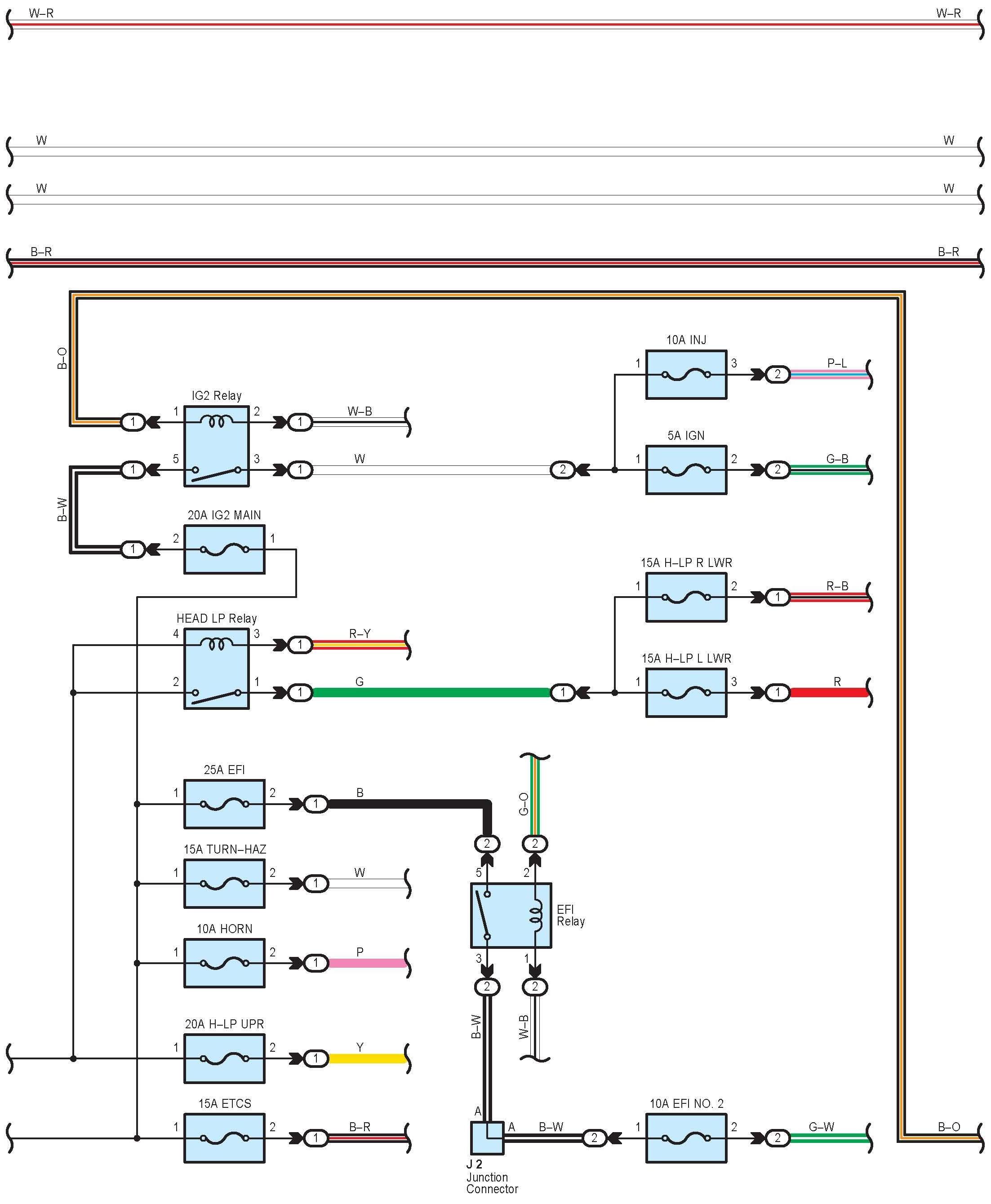Click the 20A IG2 MAIN fuse
Screen dimensions: 991x1204
tap(224, 549)
